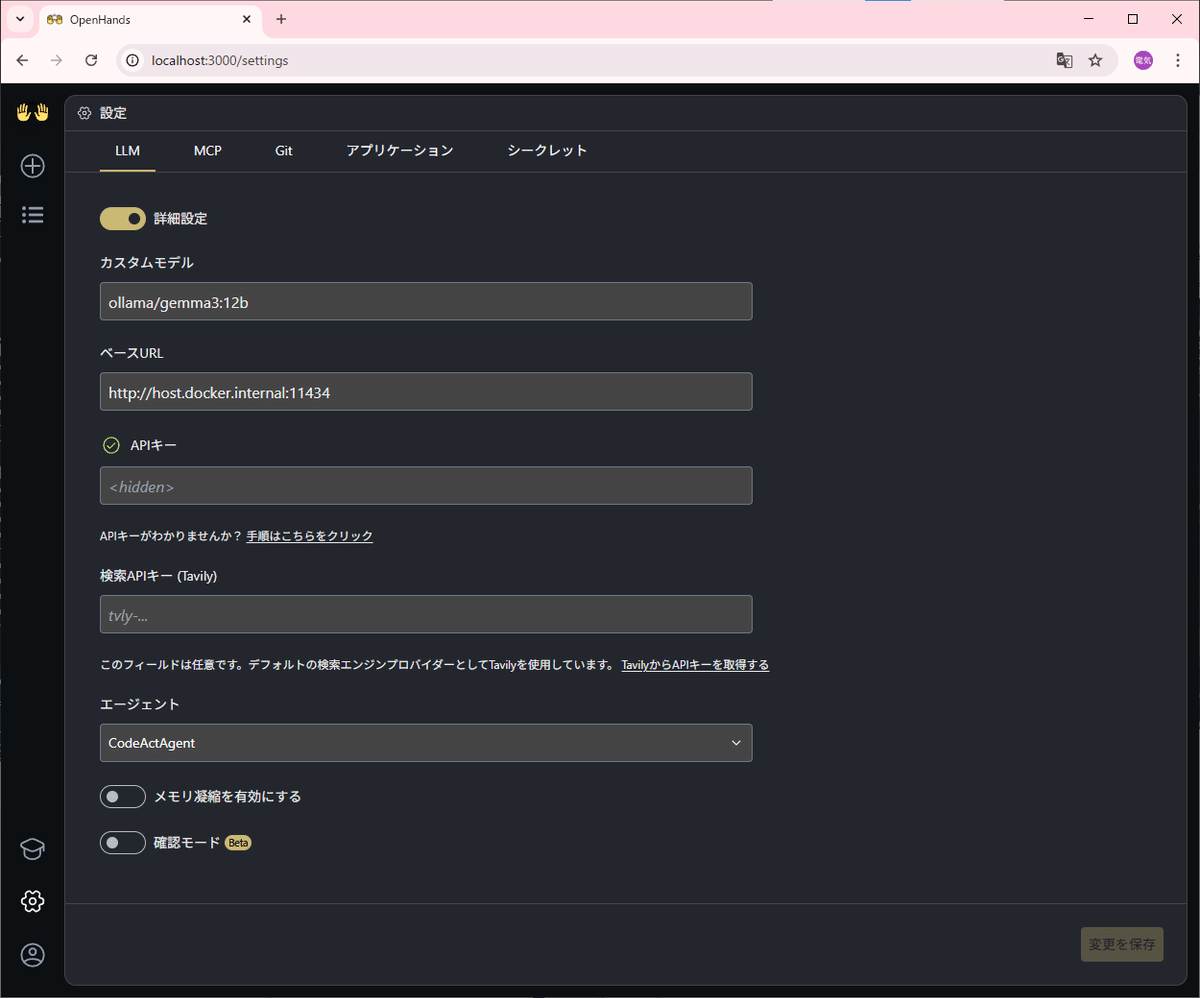
Task: Start a new conversation with the plus icon
Action: pyautogui.click(x=32, y=166)
